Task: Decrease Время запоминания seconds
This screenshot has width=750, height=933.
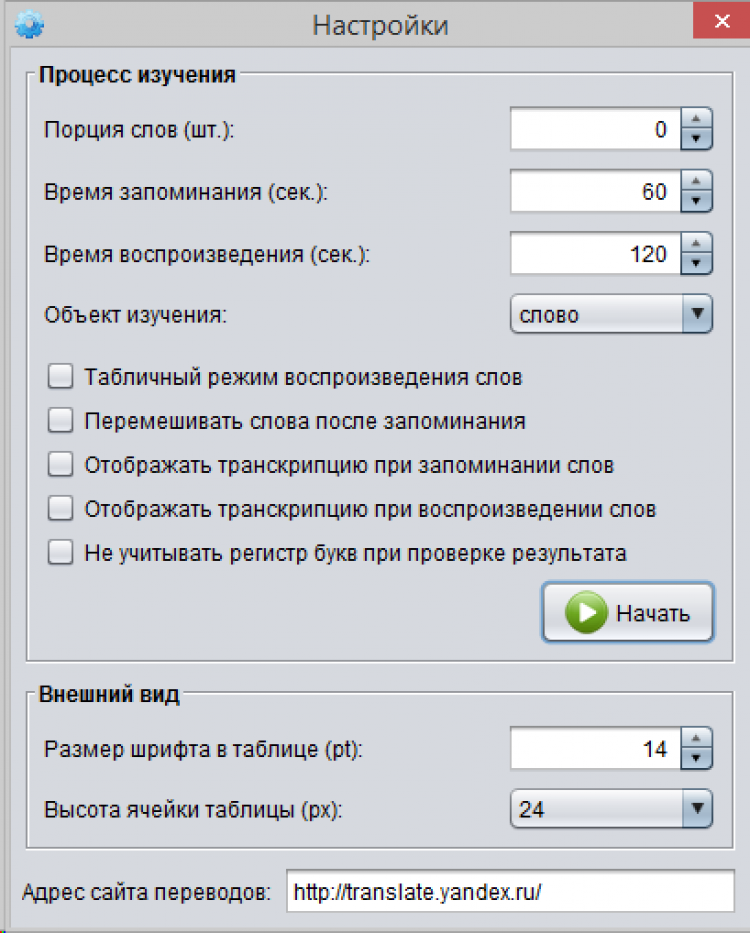Action: [x=697, y=202]
